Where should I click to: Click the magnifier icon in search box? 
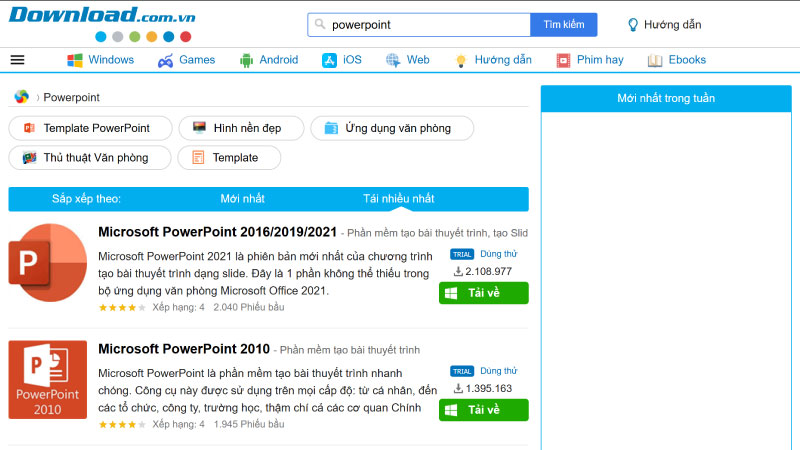click(x=320, y=24)
